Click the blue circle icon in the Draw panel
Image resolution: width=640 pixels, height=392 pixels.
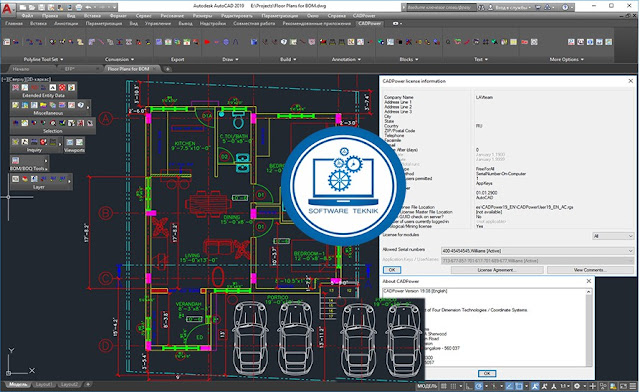point(226,42)
